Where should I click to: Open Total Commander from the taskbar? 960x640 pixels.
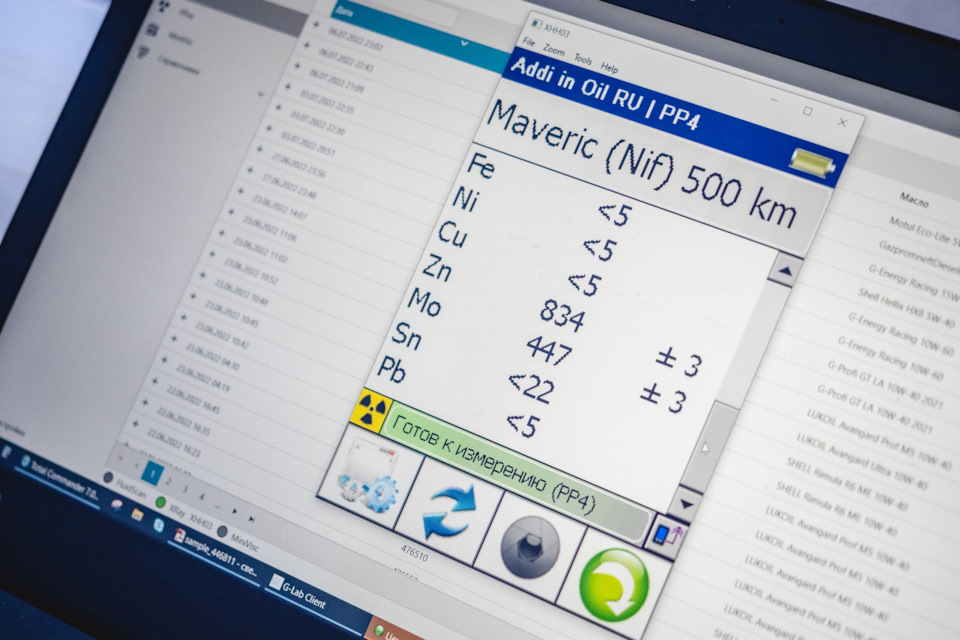[59, 481]
